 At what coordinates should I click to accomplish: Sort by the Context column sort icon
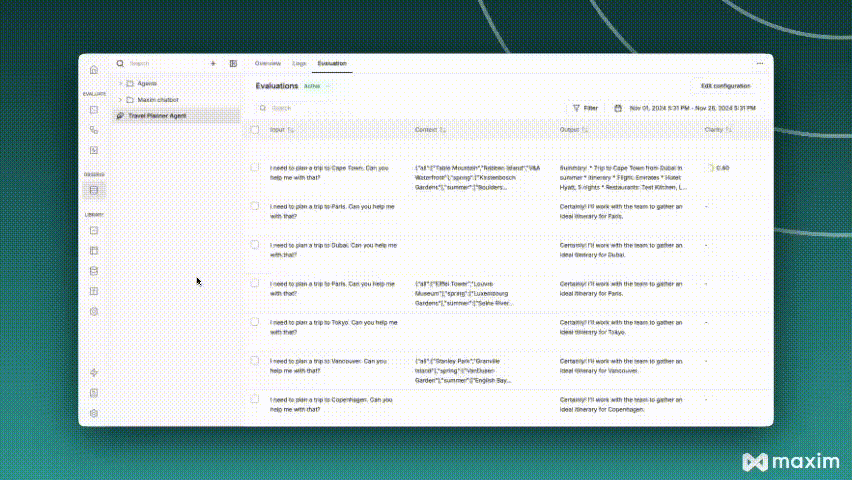click(x=443, y=130)
